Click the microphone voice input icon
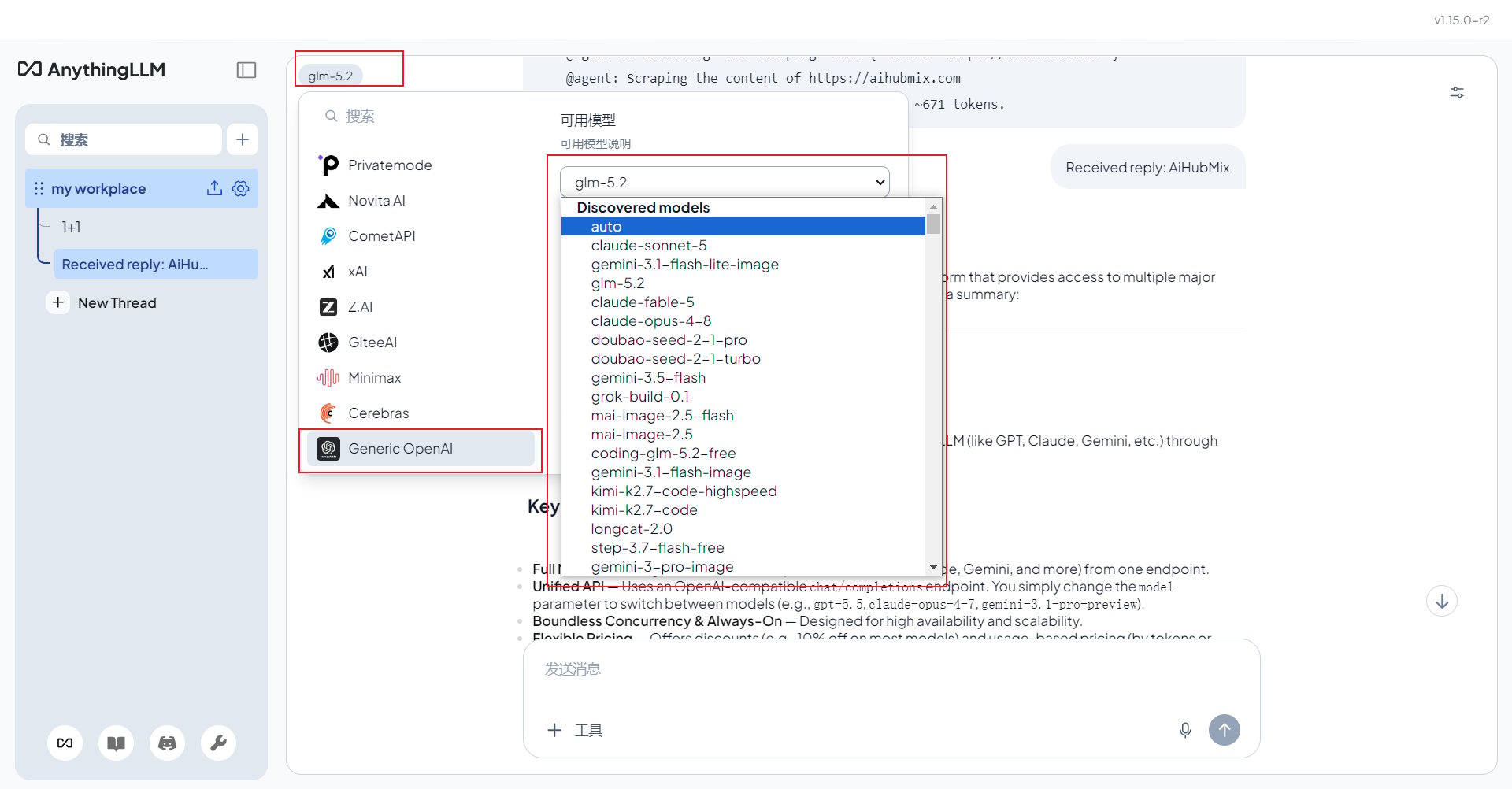The image size is (1512, 789). tap(1185, 730)
